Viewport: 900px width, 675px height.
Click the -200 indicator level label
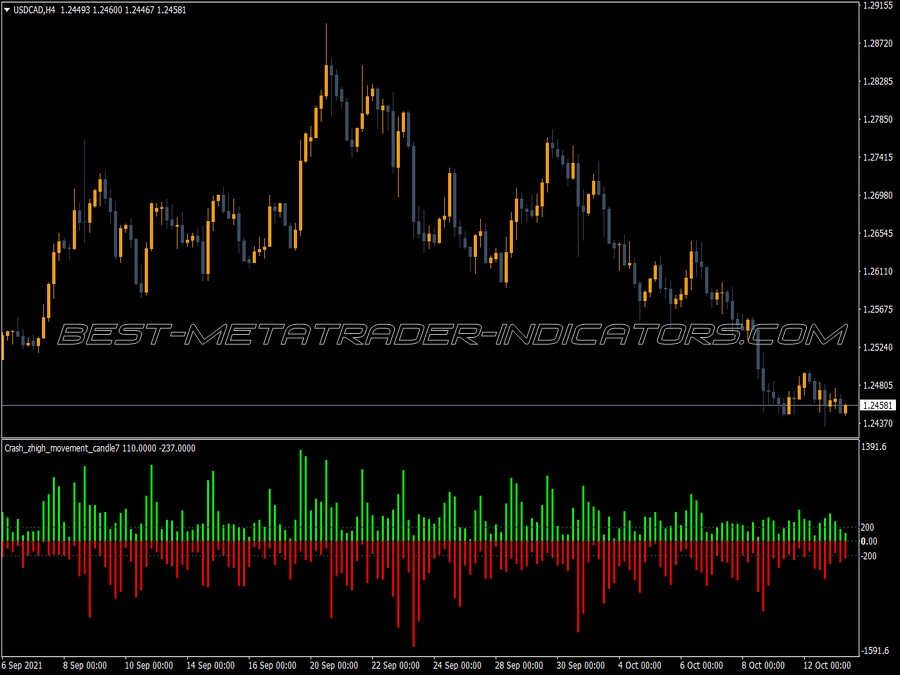tap(869, 556)
